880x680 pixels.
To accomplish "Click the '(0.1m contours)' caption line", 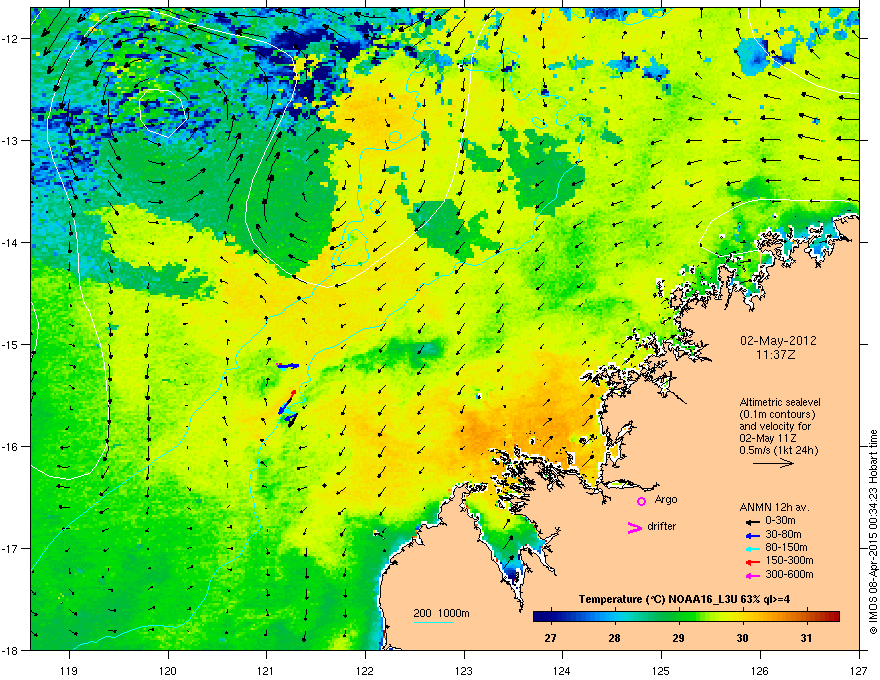I will tap(777, 415).
